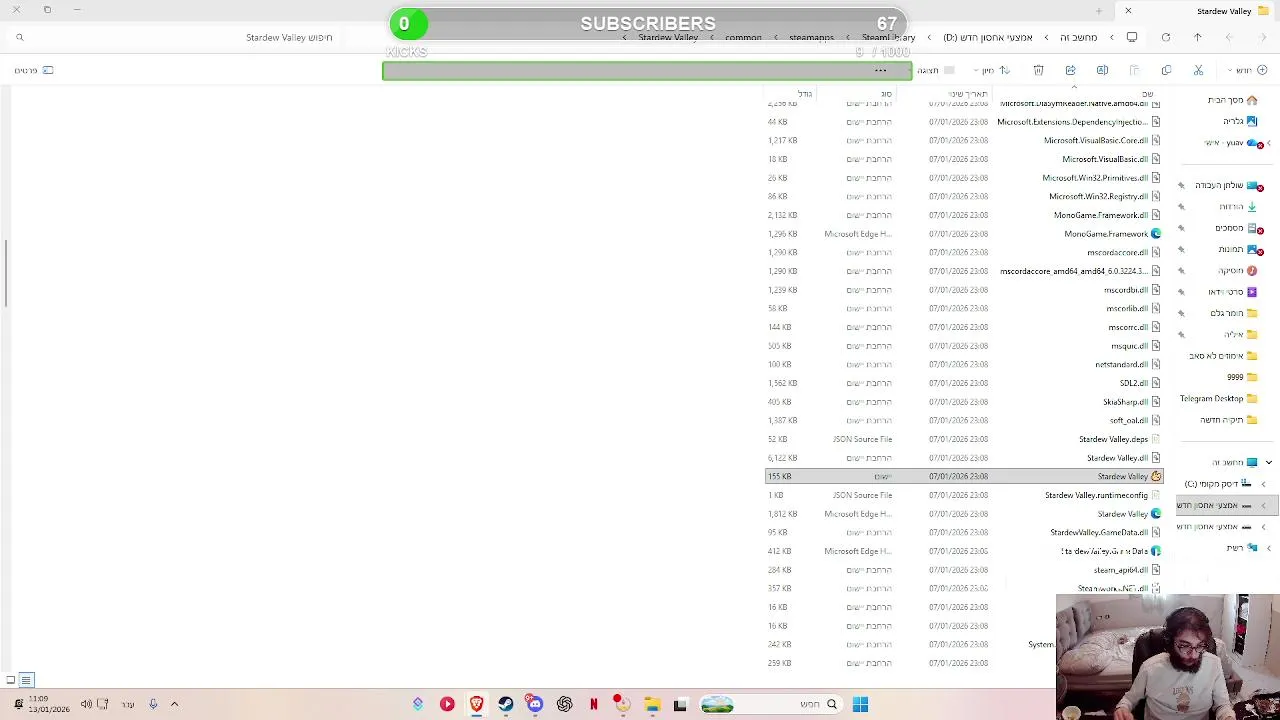Image resolution: width=1280 pixels, height=720 pixels.
Task: Click אמצעי אחסון חדש (D:) breadcrumb
Action: 988,37
